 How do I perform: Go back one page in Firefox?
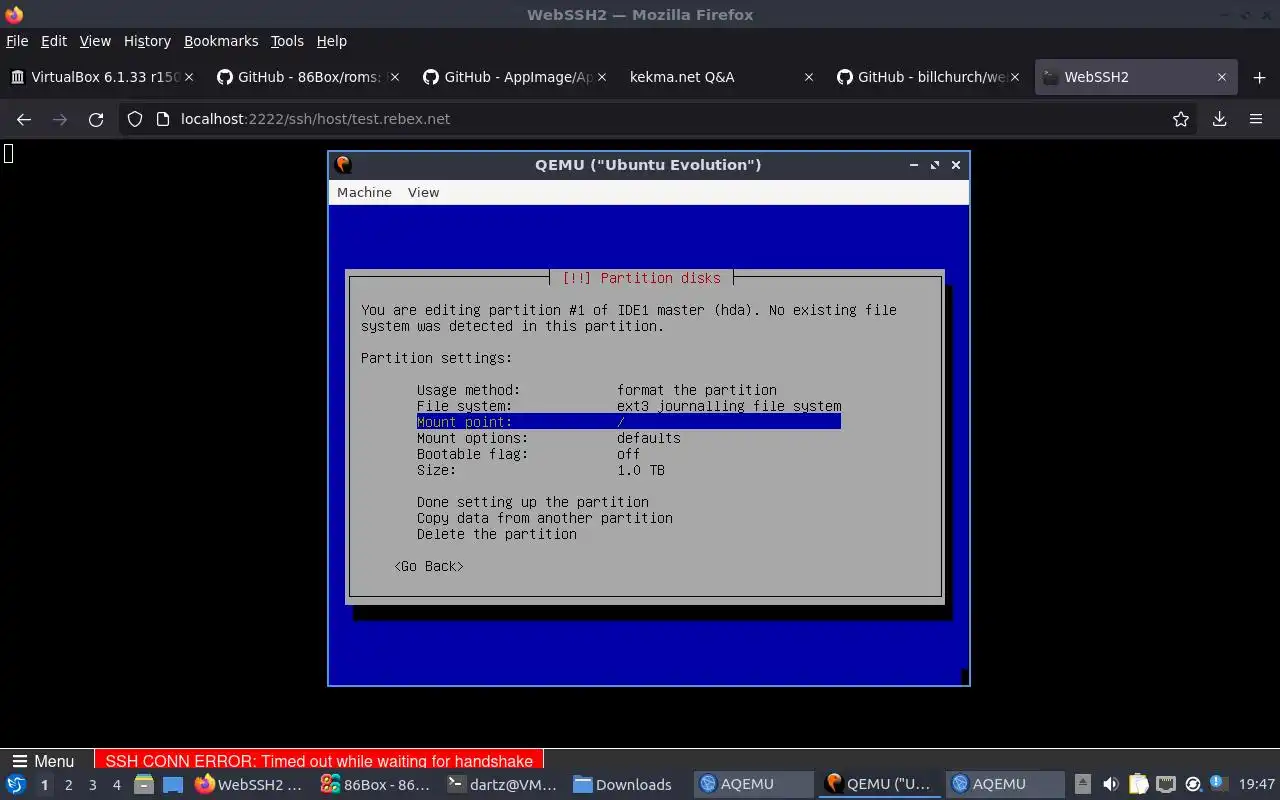(24, 119)
